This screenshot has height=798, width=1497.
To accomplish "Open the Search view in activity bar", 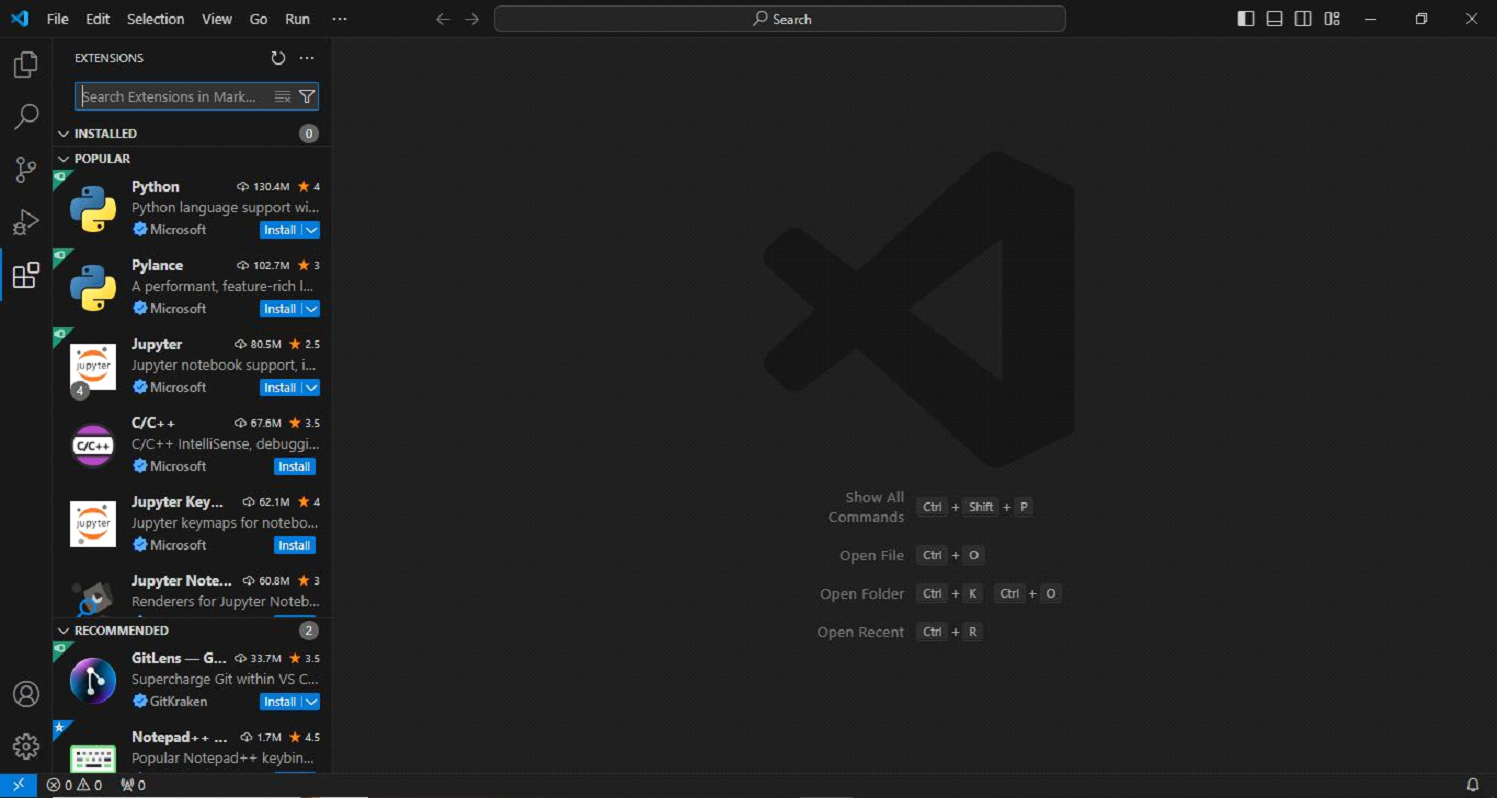I will point(26,117).
